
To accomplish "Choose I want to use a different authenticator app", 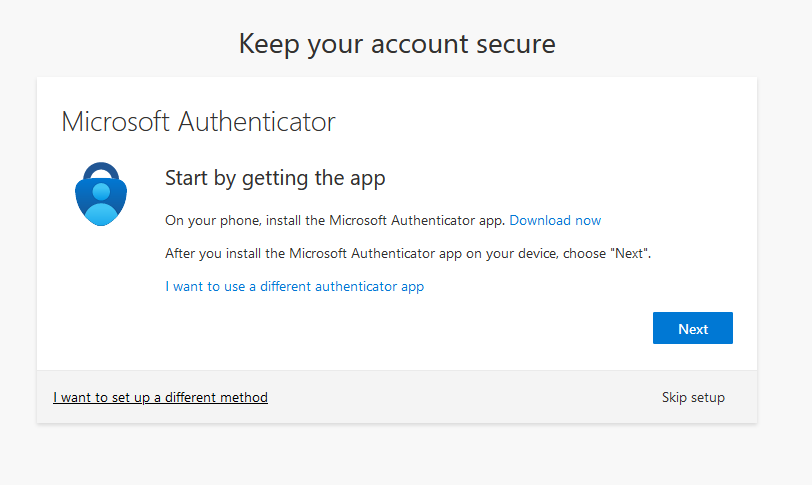I will click(294, 286).
